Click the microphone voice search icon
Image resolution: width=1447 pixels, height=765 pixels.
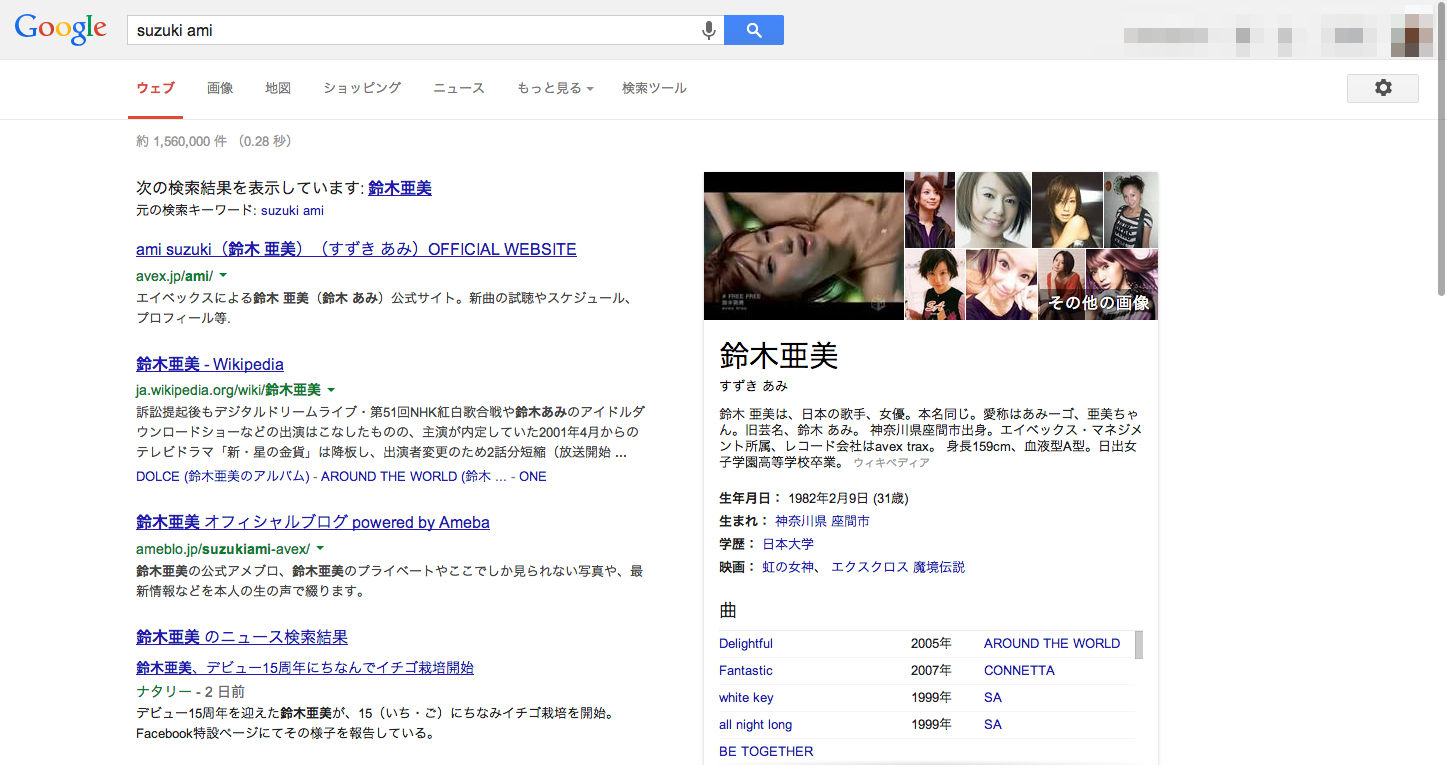click(709, 30)
